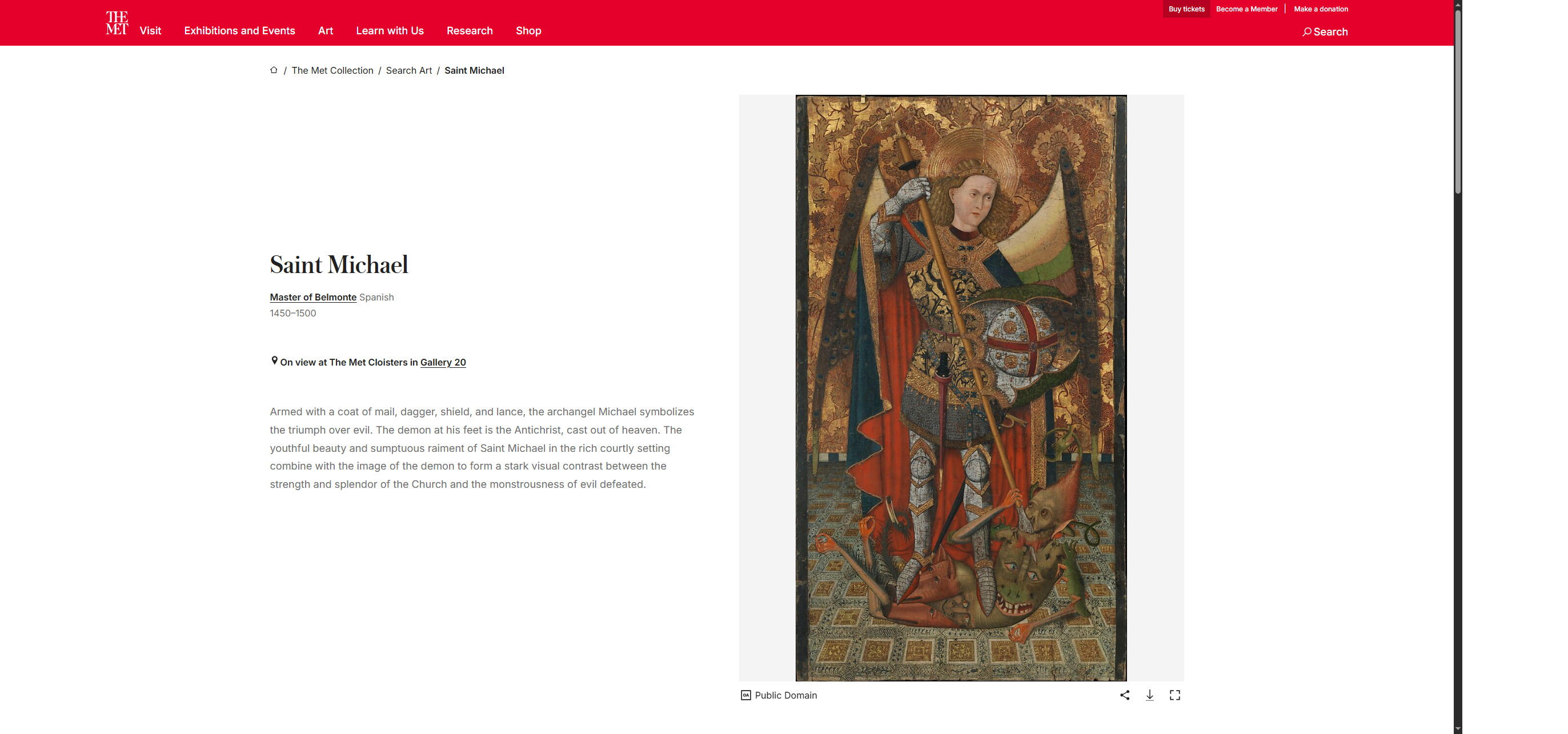Open Exhibitions and Events menu

[x=239, y=30]
